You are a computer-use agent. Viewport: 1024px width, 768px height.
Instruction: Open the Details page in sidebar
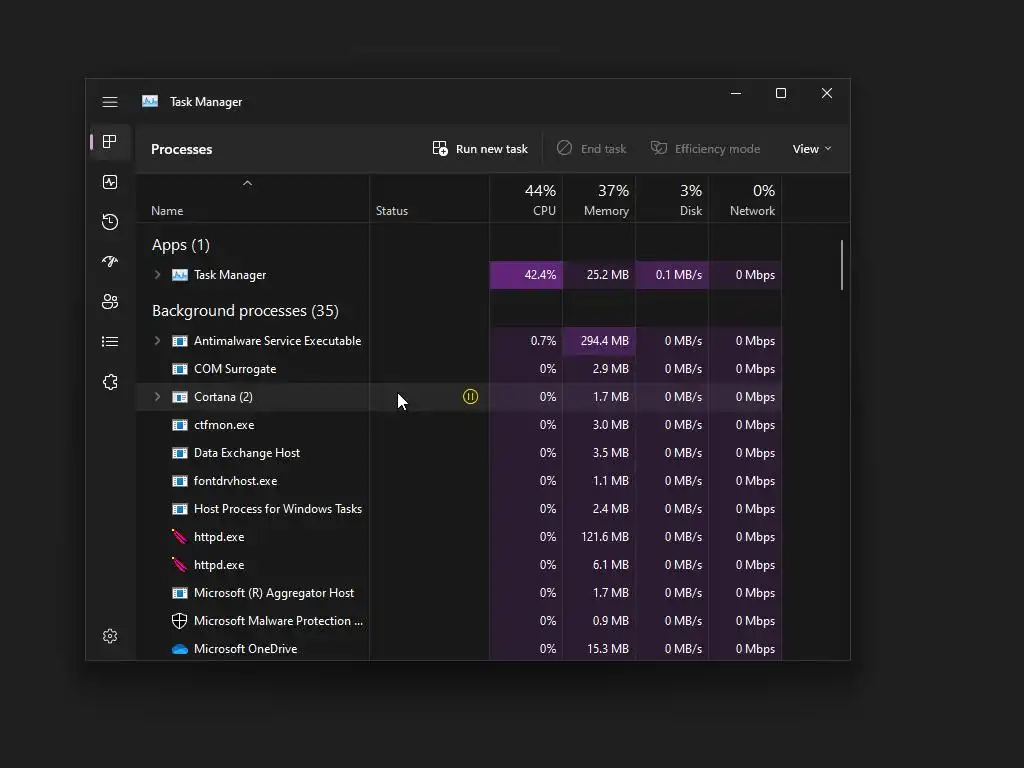coord(110,342)
